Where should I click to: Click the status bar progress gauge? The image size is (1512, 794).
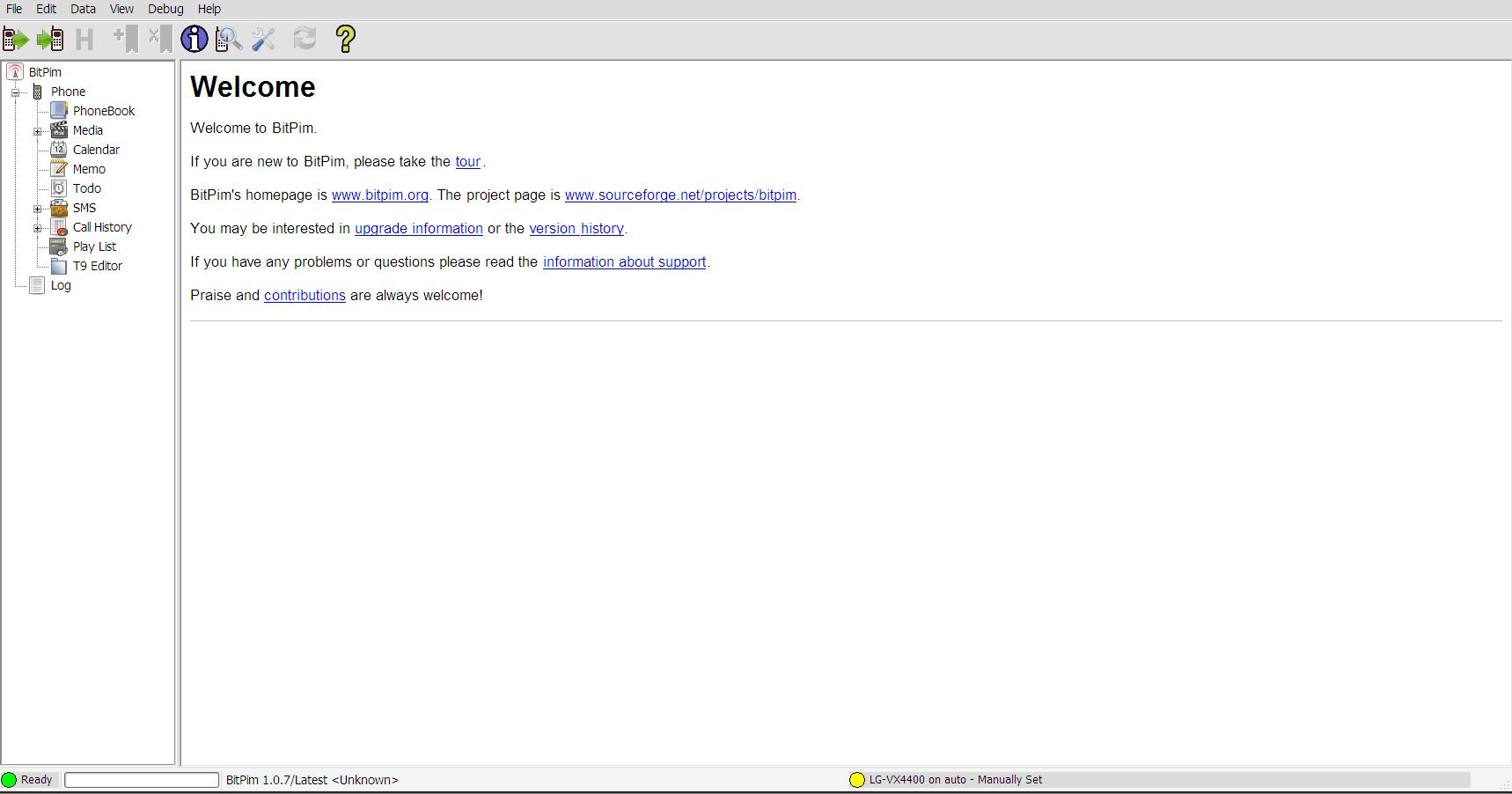(x=142, y=780)
